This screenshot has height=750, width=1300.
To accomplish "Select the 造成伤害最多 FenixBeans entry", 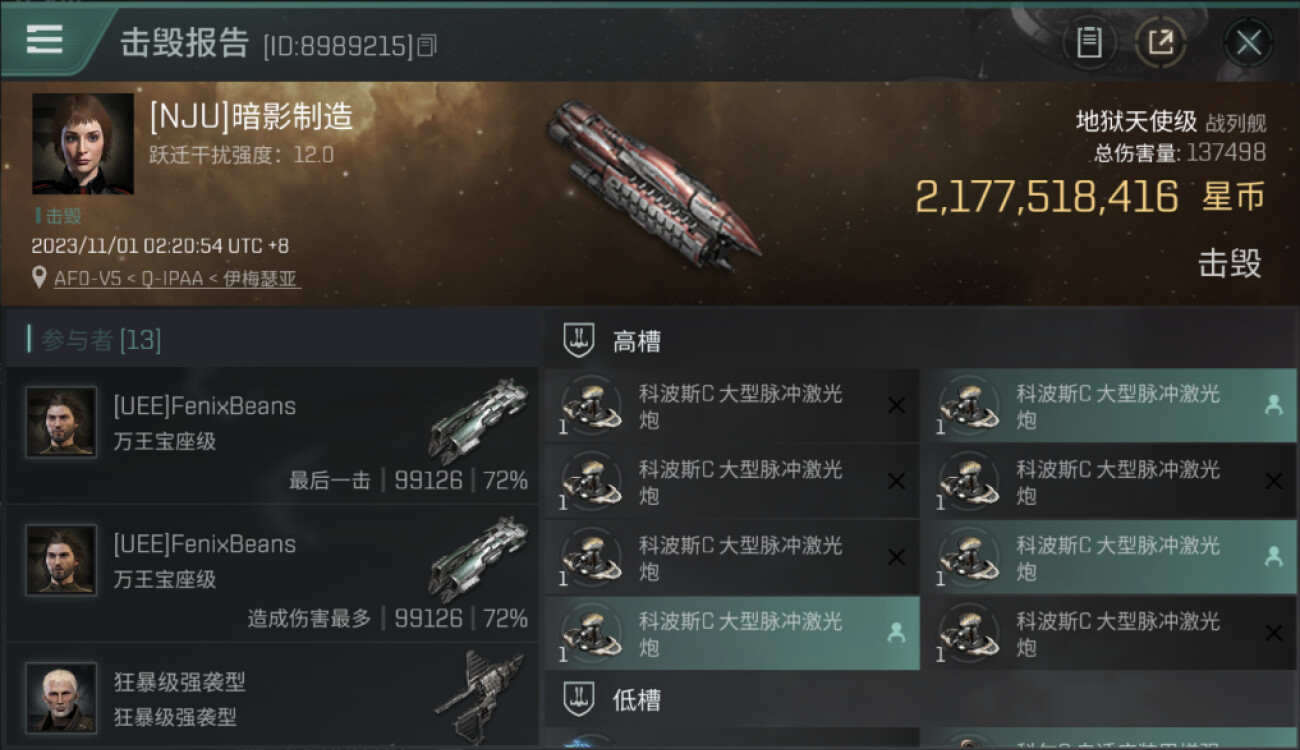I will click(272, 574).
